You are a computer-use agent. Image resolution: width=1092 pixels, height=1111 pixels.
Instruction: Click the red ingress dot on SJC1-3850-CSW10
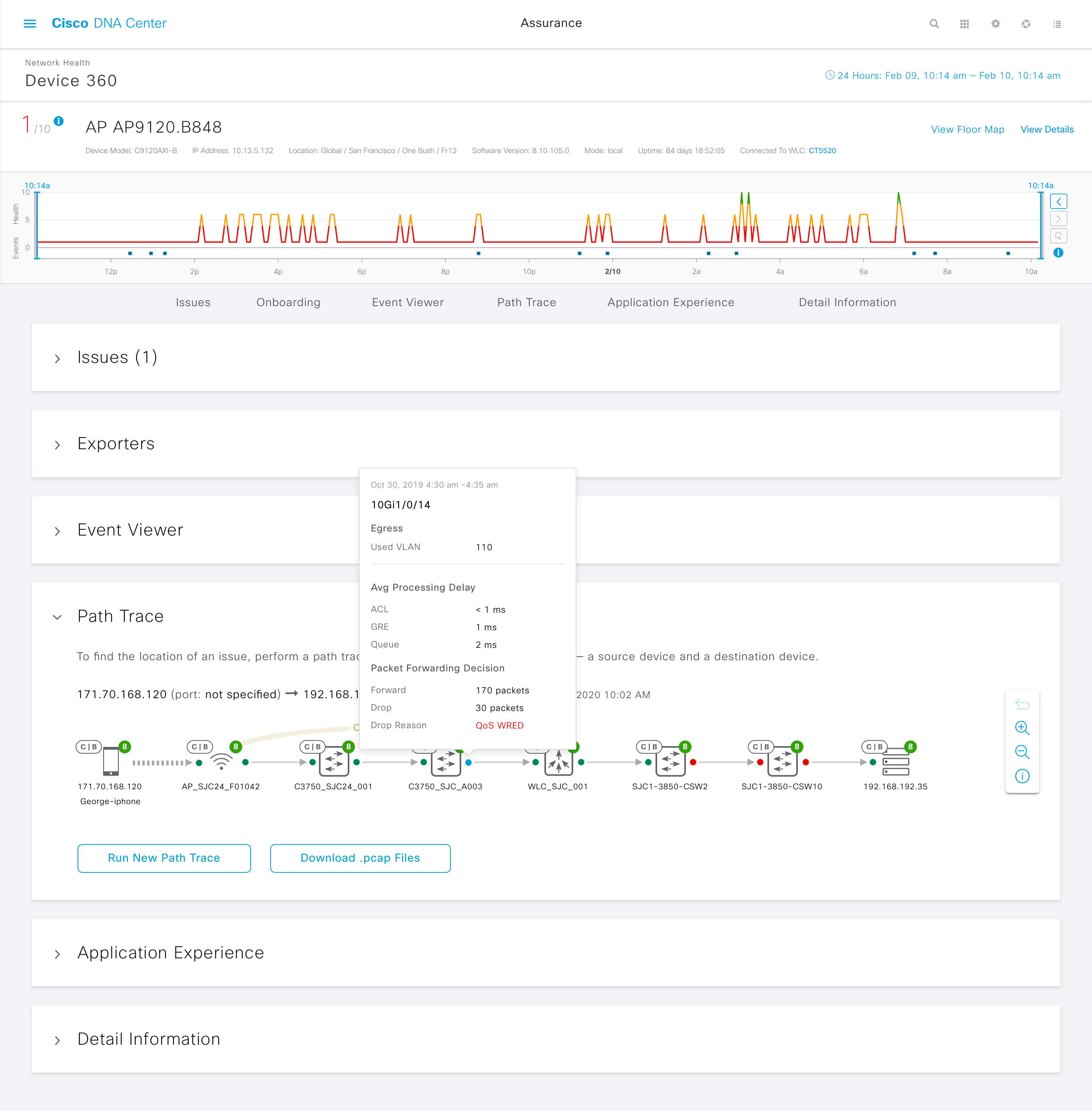(760, 762)
